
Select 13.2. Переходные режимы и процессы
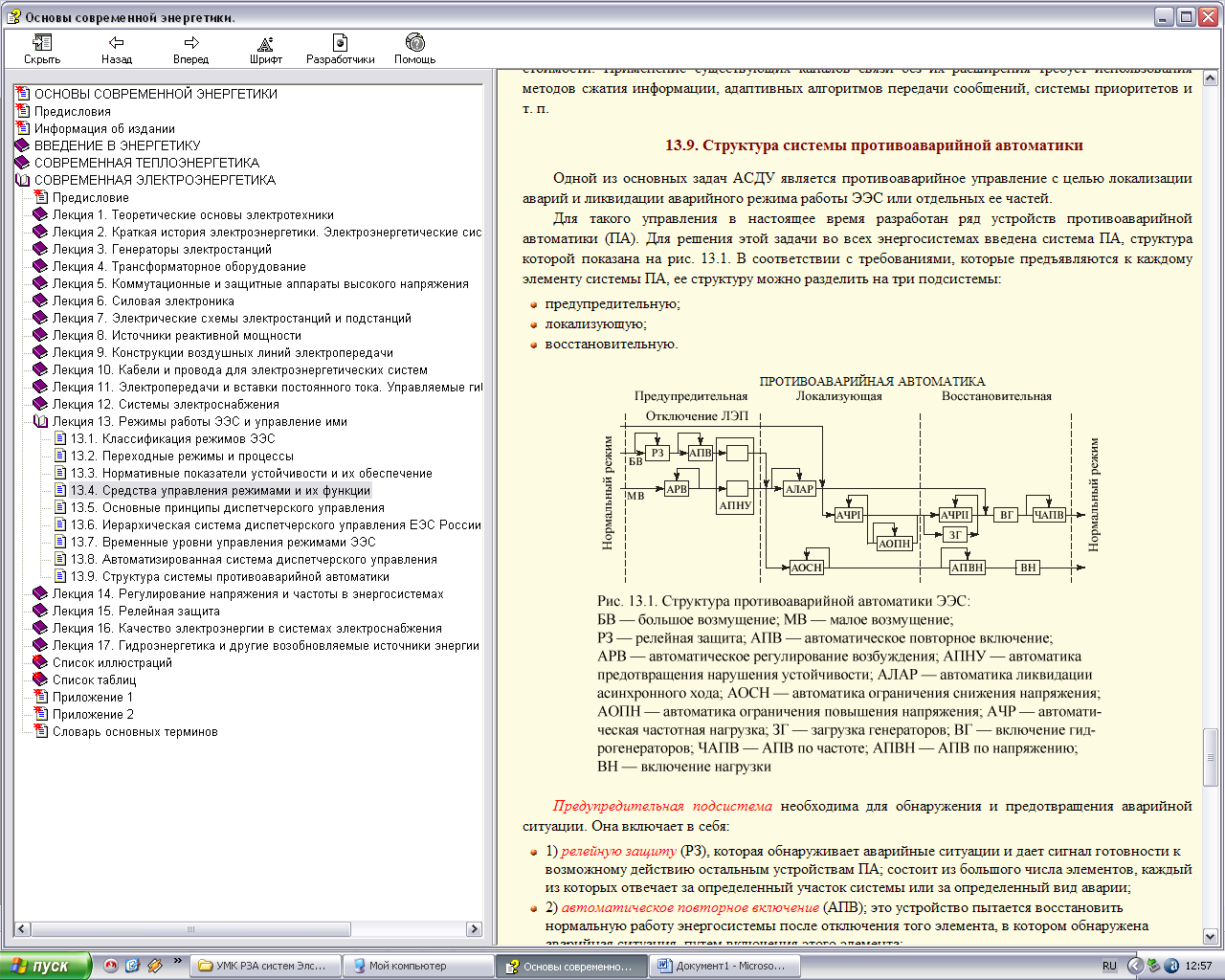click(182, 456)
